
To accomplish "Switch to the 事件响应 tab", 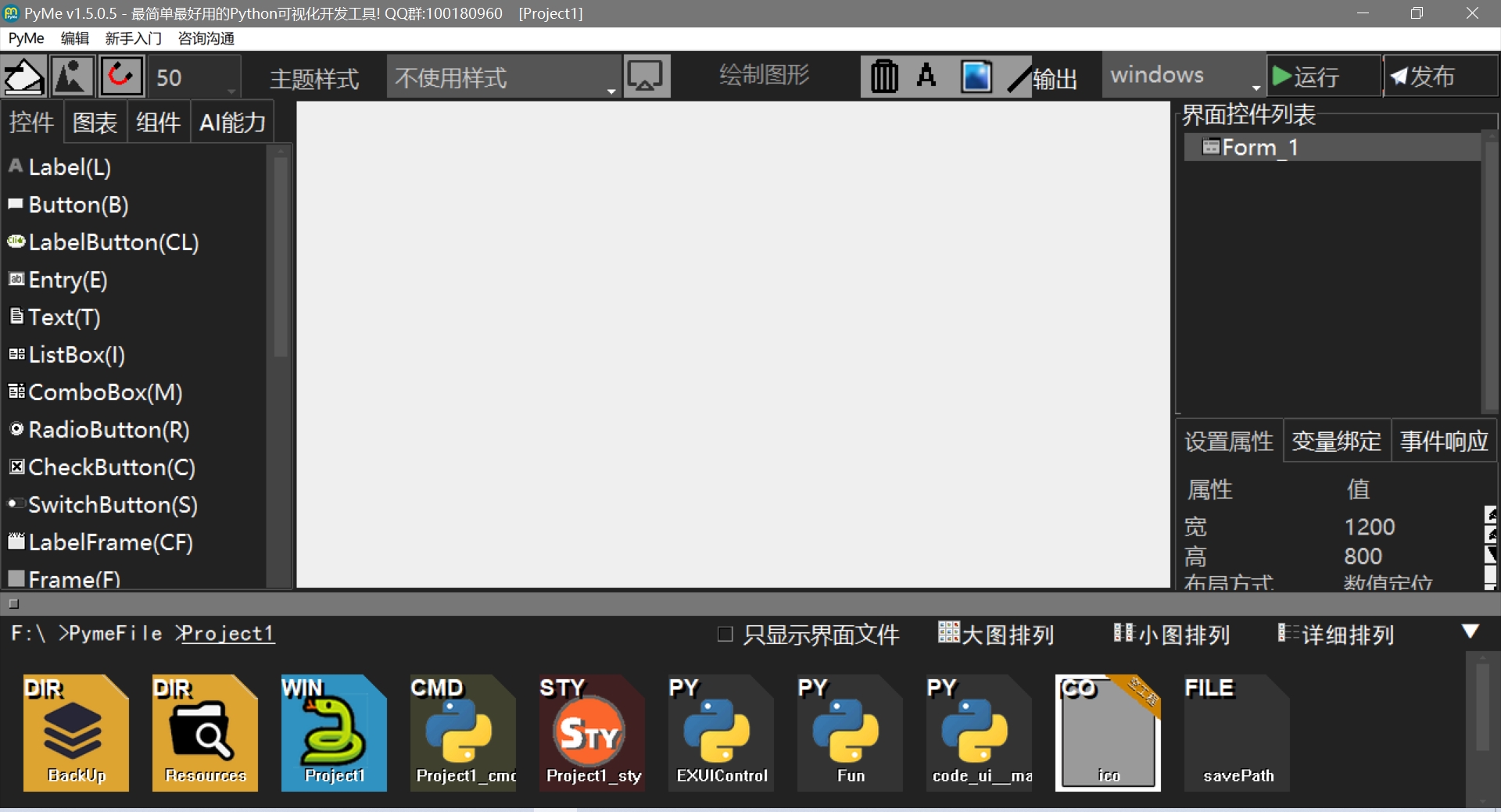I will 1443,442.
